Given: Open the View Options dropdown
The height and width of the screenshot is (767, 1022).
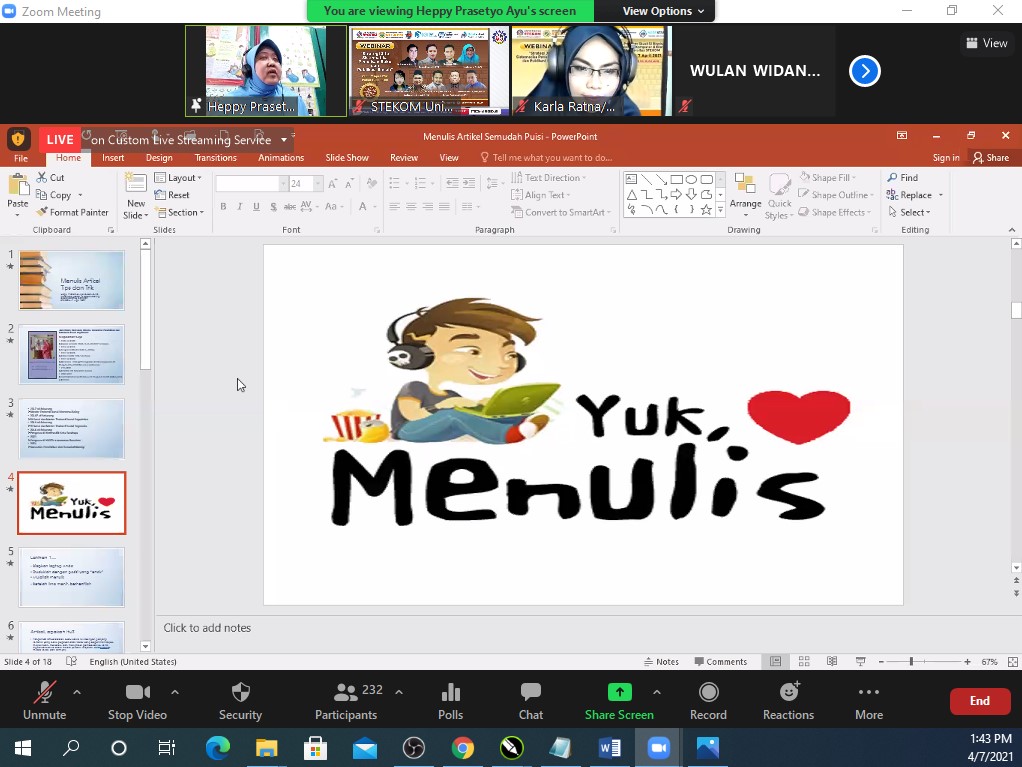Looking at the screenshot, I should [663, 11].
